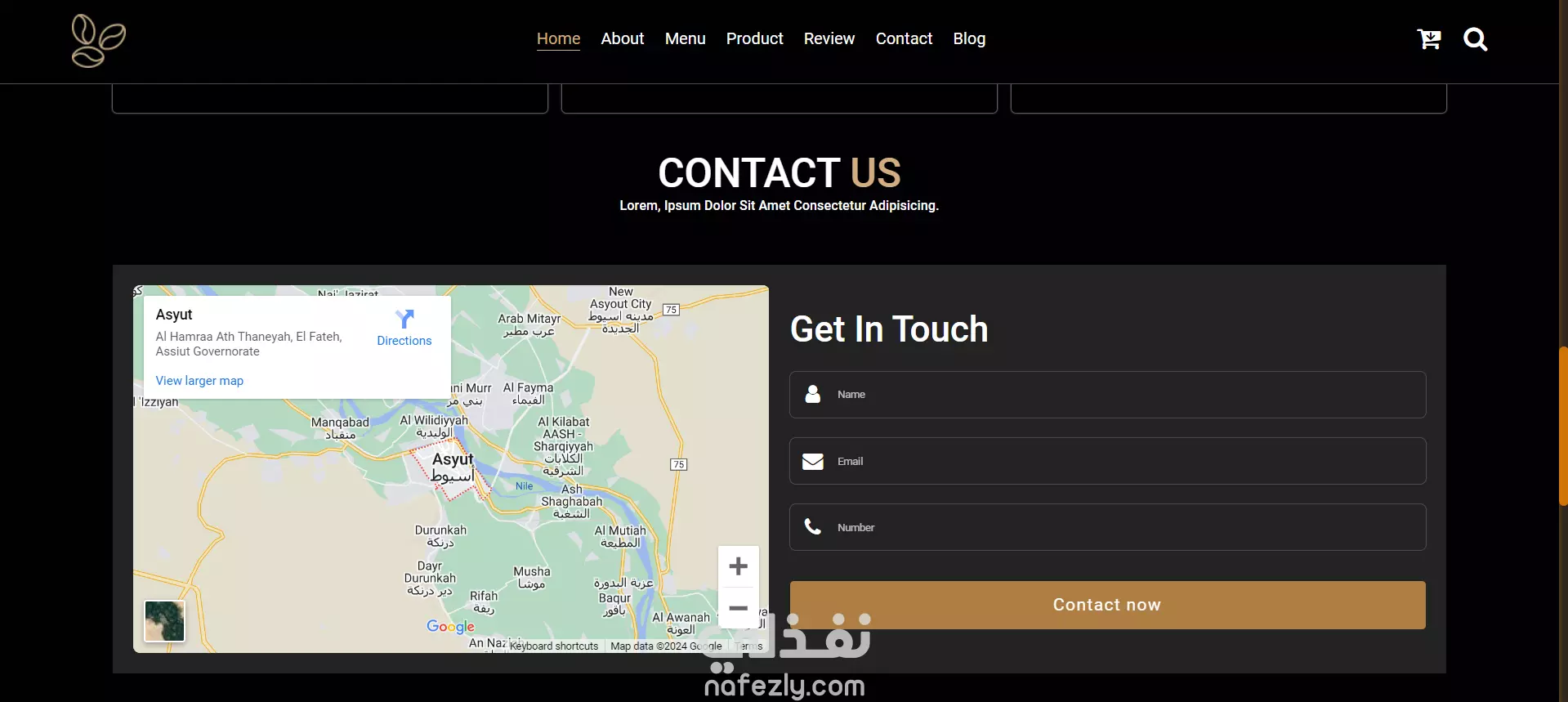Focus the Name input field

pyautogui.click(x=1107, y=395)
